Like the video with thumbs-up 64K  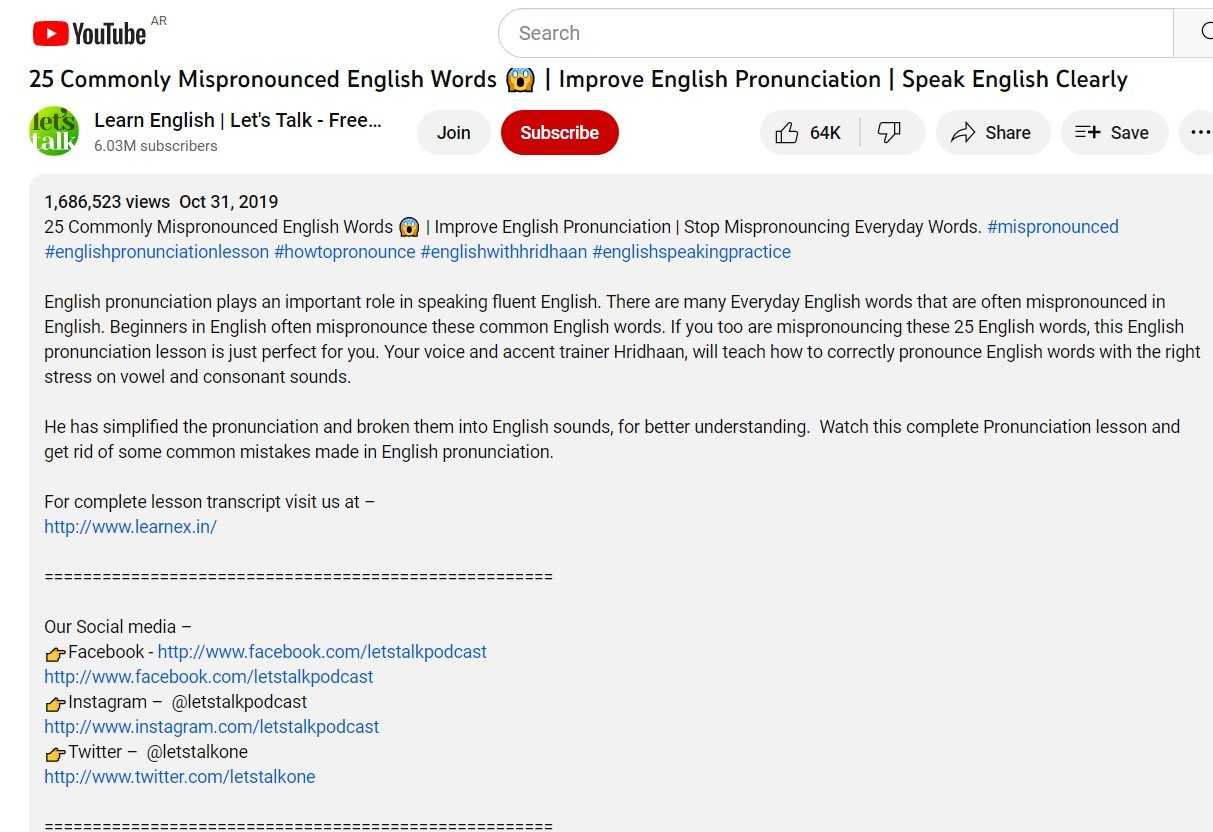[810, 132]
